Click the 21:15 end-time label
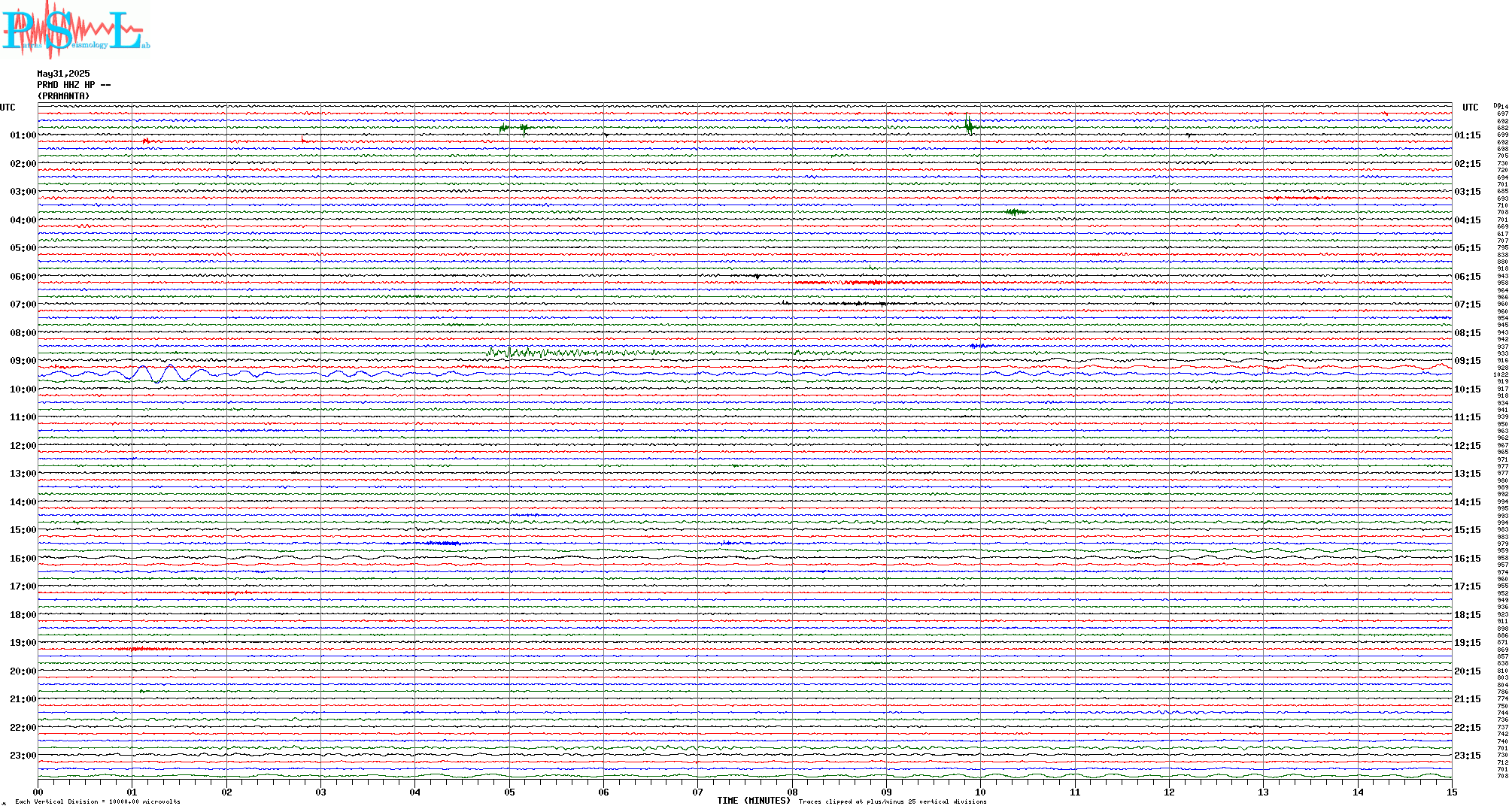This screenshot has width=1512, height=812. coord(1468,699)
